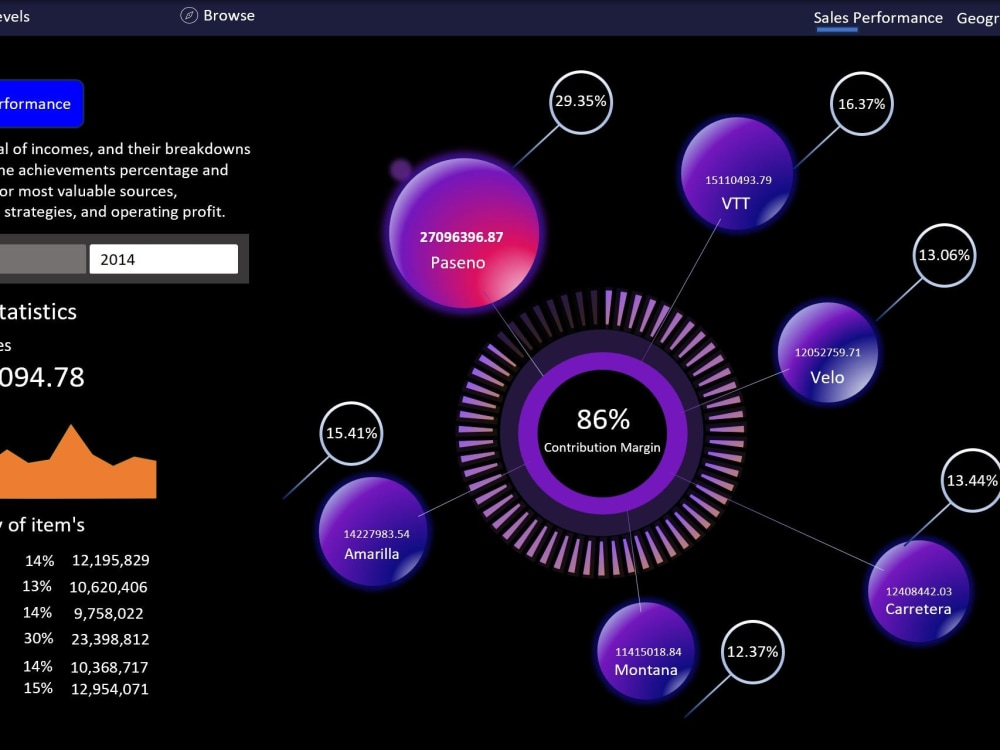The width and height of the screenshot is (1000, 750).
Task: Switch to the Sales Performance tab
Action: (878, 17)
